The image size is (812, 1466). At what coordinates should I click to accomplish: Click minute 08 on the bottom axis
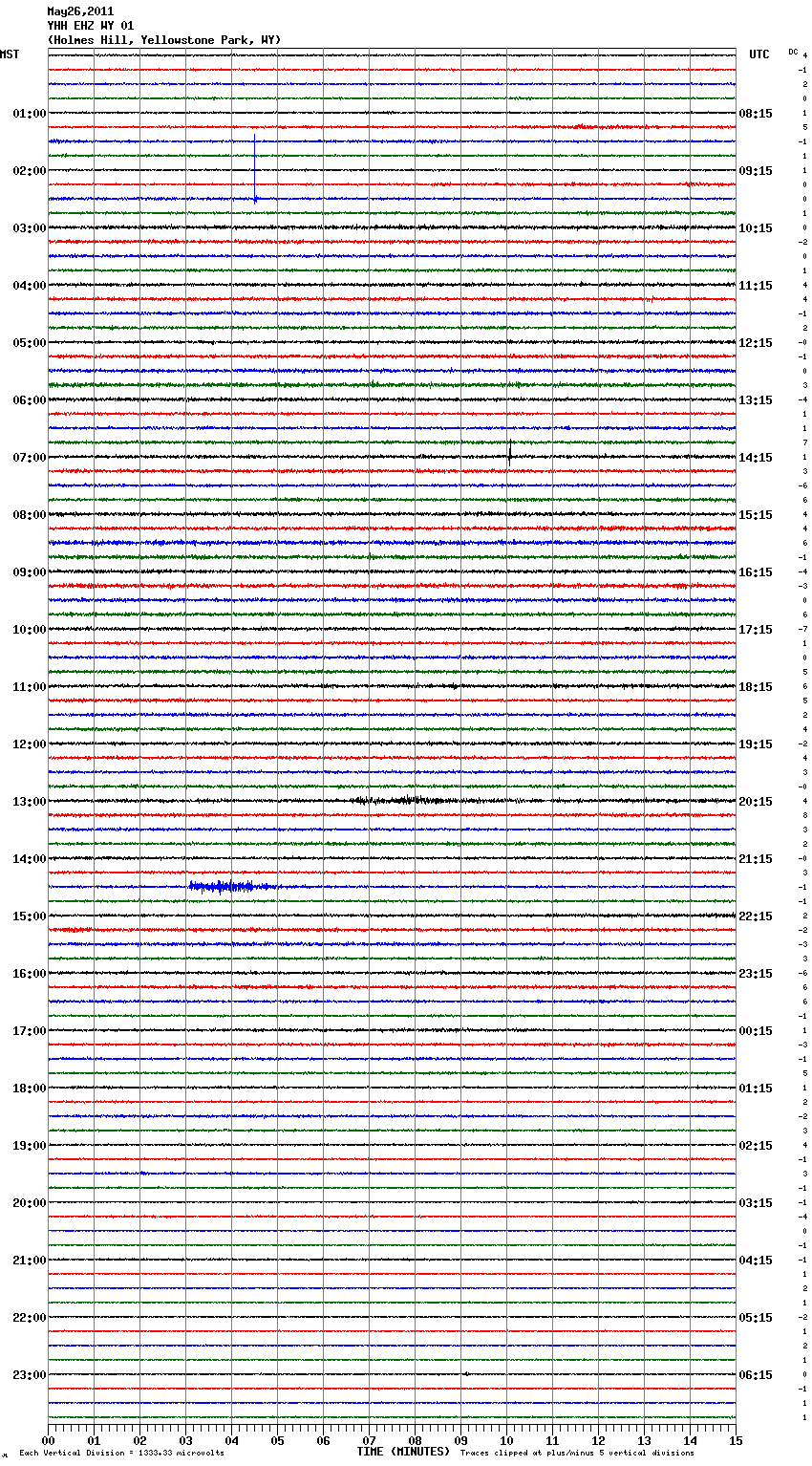pos(415,1440)
